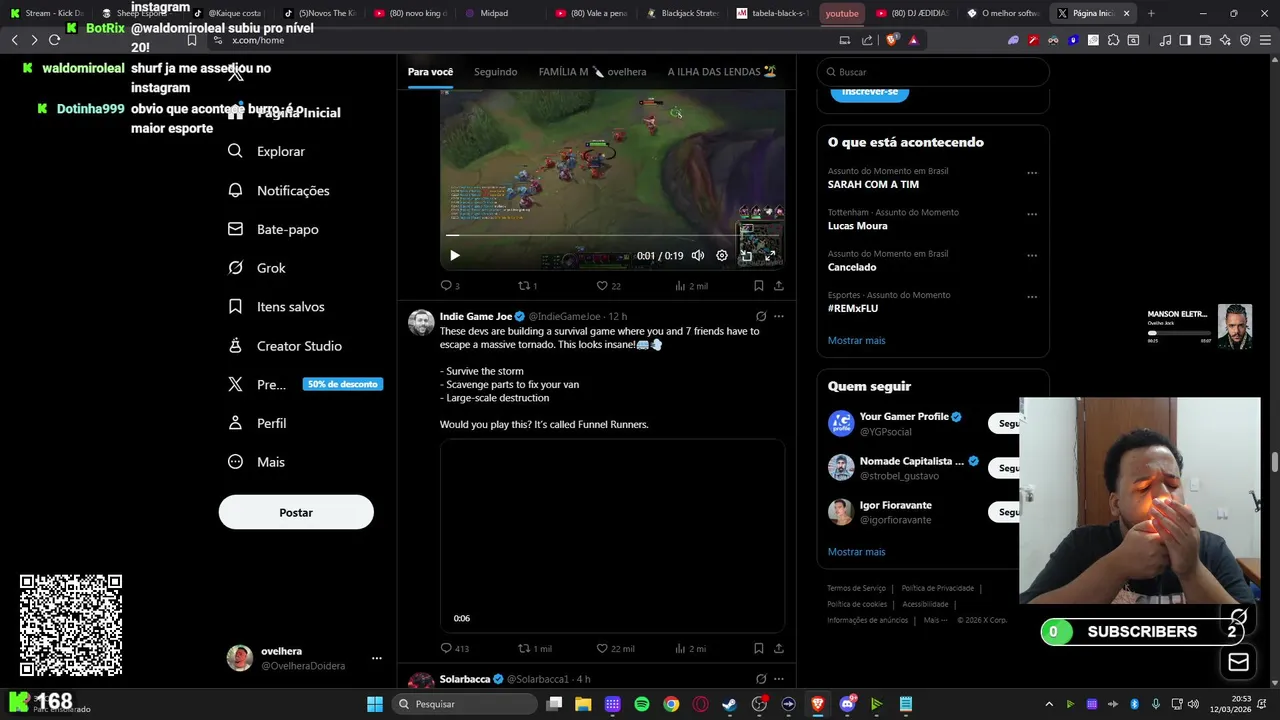
Task: Click the Inscrever-se button
Action: pyautogui.click(x=870, y=91)
